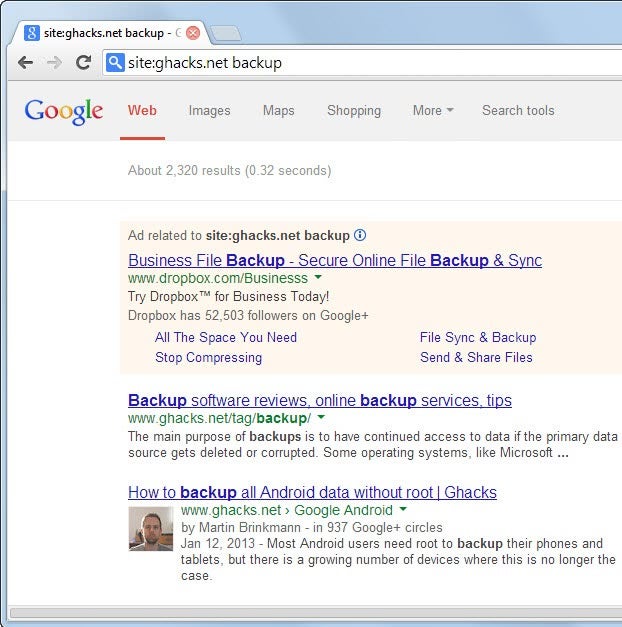Open Backup software reviews result link
The width and height of the screenshot is (622, 627).
point(320,400)
